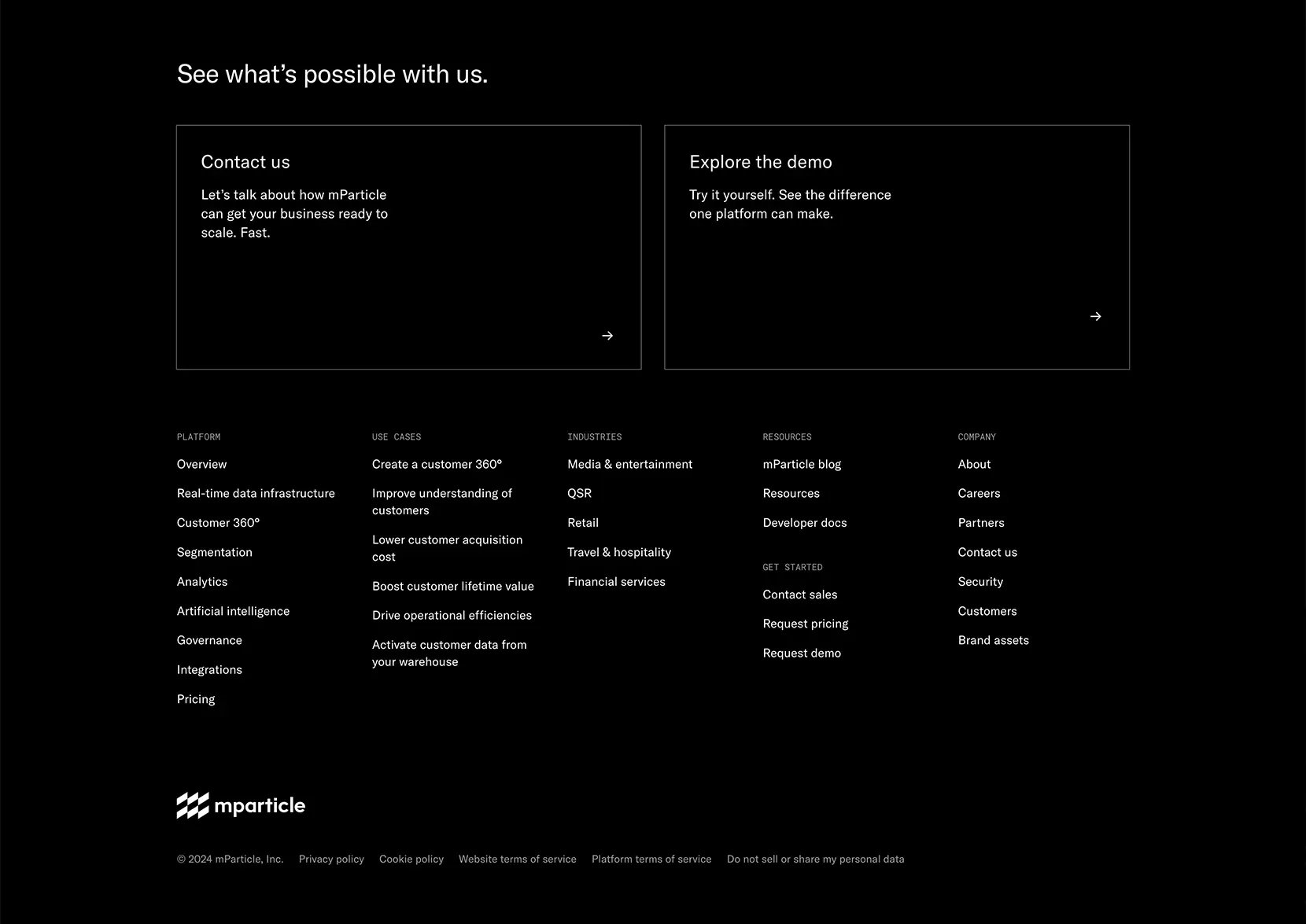
Task: Select Media & entertainment industry link
Action: tap(629, 464)
